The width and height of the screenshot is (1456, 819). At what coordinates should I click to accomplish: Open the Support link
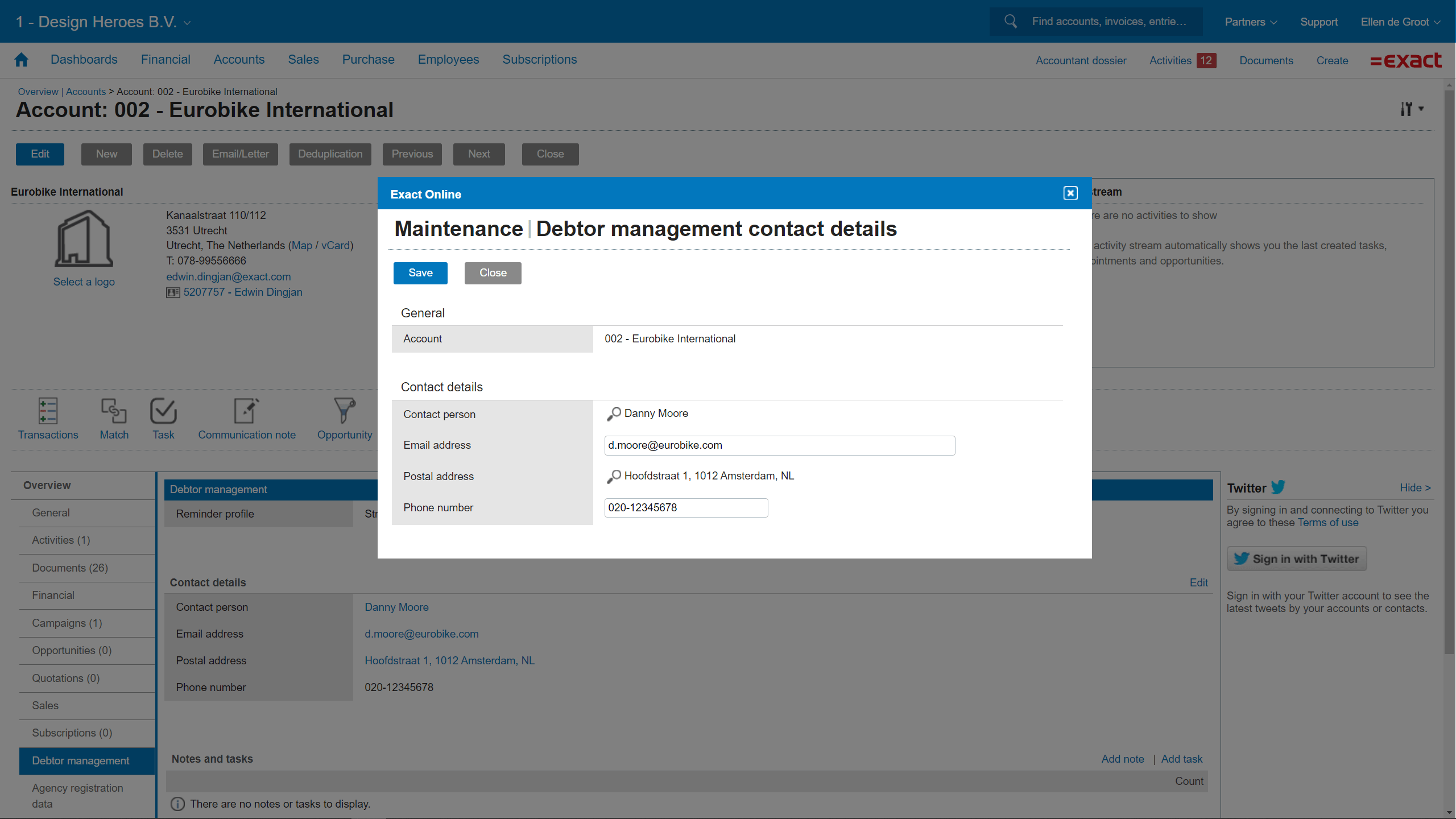[1319, 22]
